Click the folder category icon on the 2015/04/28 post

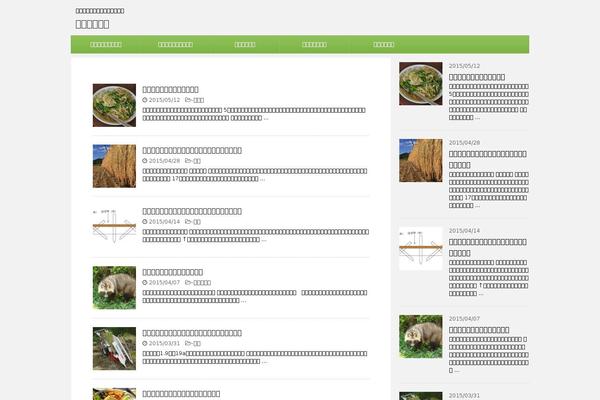tap(188, 161)
